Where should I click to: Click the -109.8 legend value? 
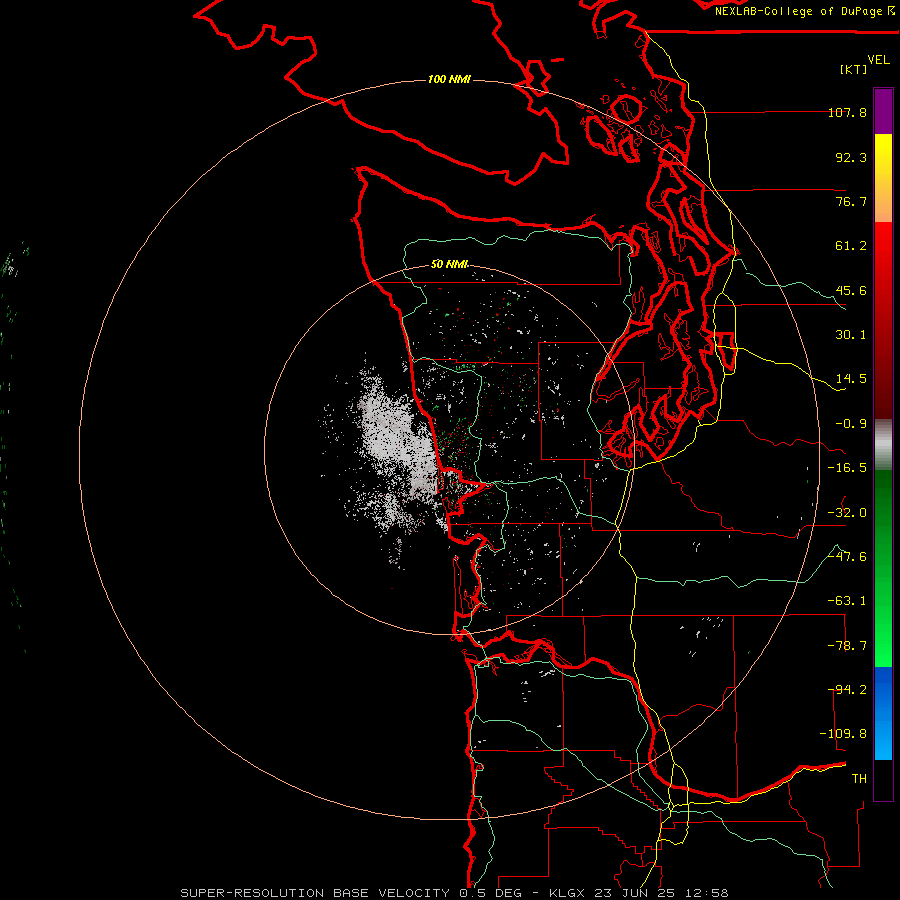click(x=843, y=734)
